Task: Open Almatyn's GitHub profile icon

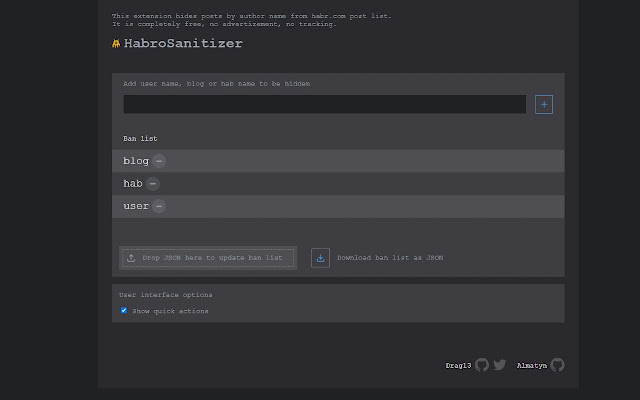Action: 557,365
